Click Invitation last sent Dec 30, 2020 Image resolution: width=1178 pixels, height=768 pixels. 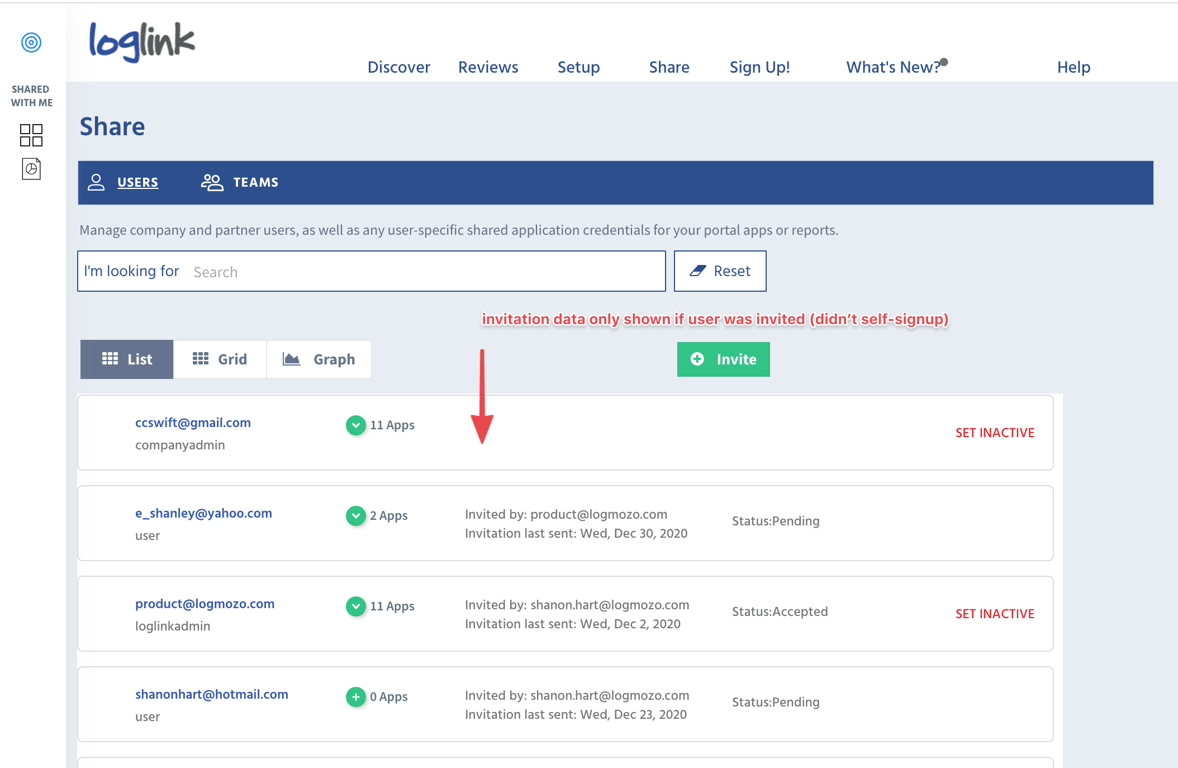pos(576,534)
